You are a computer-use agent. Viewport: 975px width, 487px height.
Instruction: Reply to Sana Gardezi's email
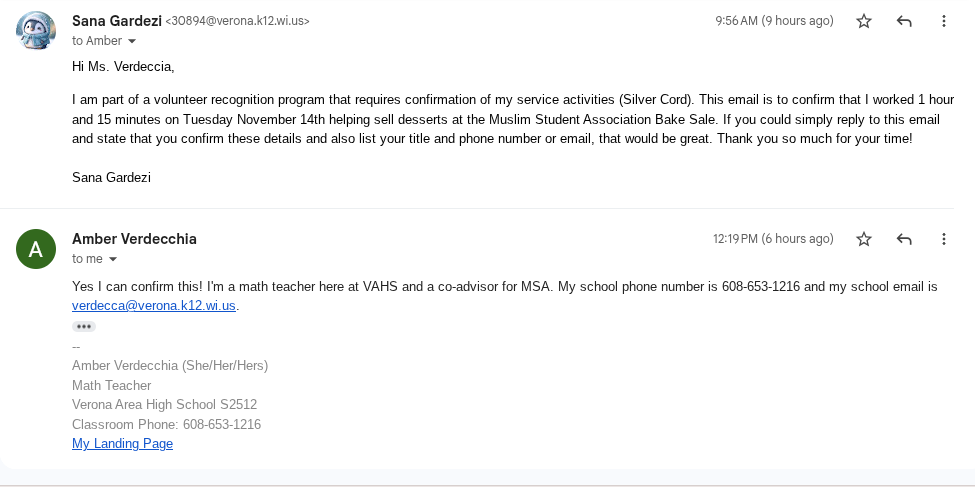[904, 21]
